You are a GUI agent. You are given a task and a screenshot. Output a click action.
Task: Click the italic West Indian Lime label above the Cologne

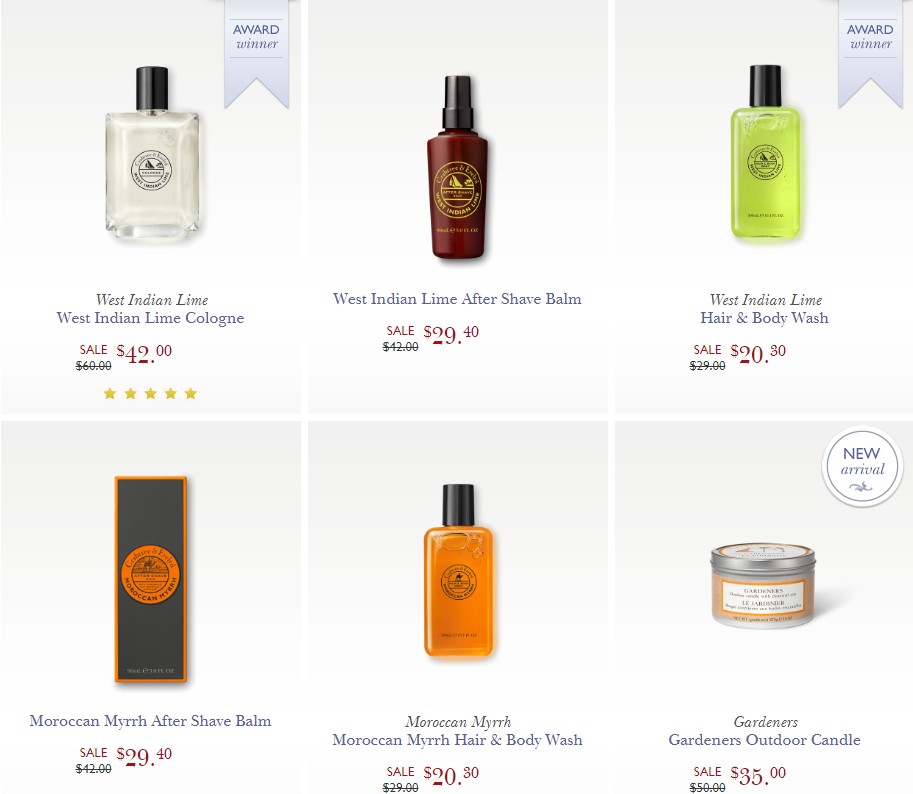pyautogui.click(x=152, y=300)
